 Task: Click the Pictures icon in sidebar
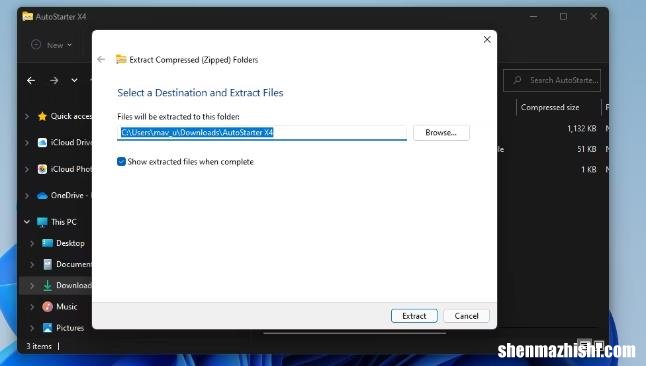pyautogui.click(x=47, y=328)
